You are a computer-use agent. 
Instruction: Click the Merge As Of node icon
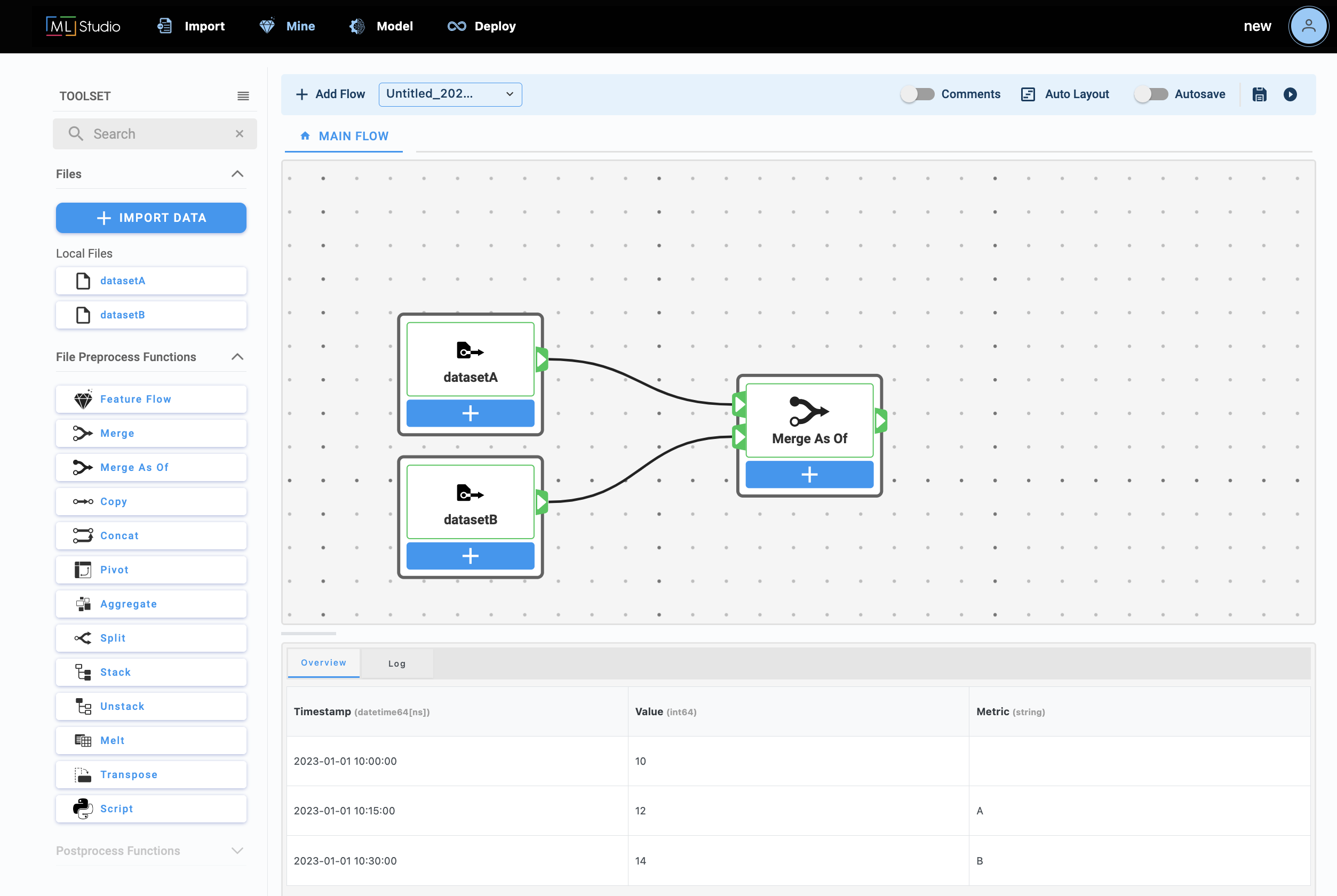tap(809, 411)
